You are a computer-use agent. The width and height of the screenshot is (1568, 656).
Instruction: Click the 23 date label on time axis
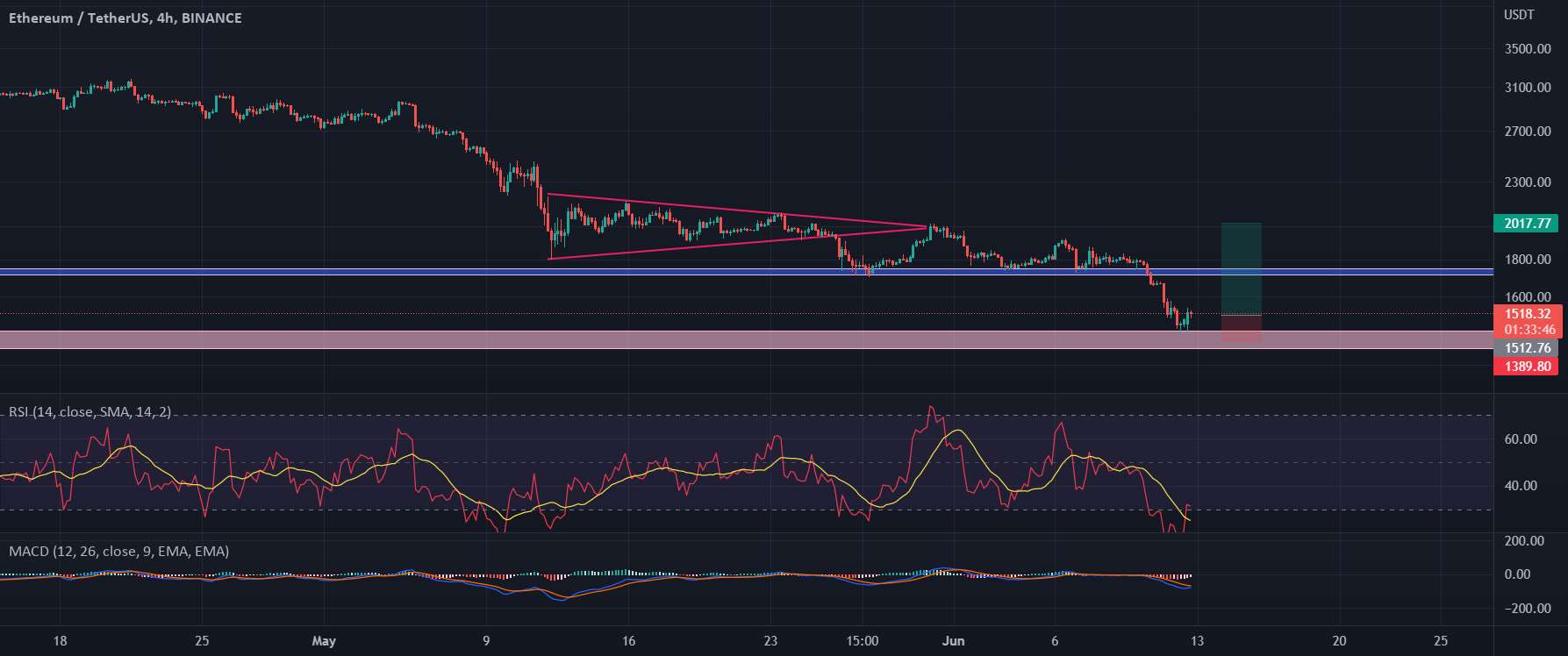770,641
